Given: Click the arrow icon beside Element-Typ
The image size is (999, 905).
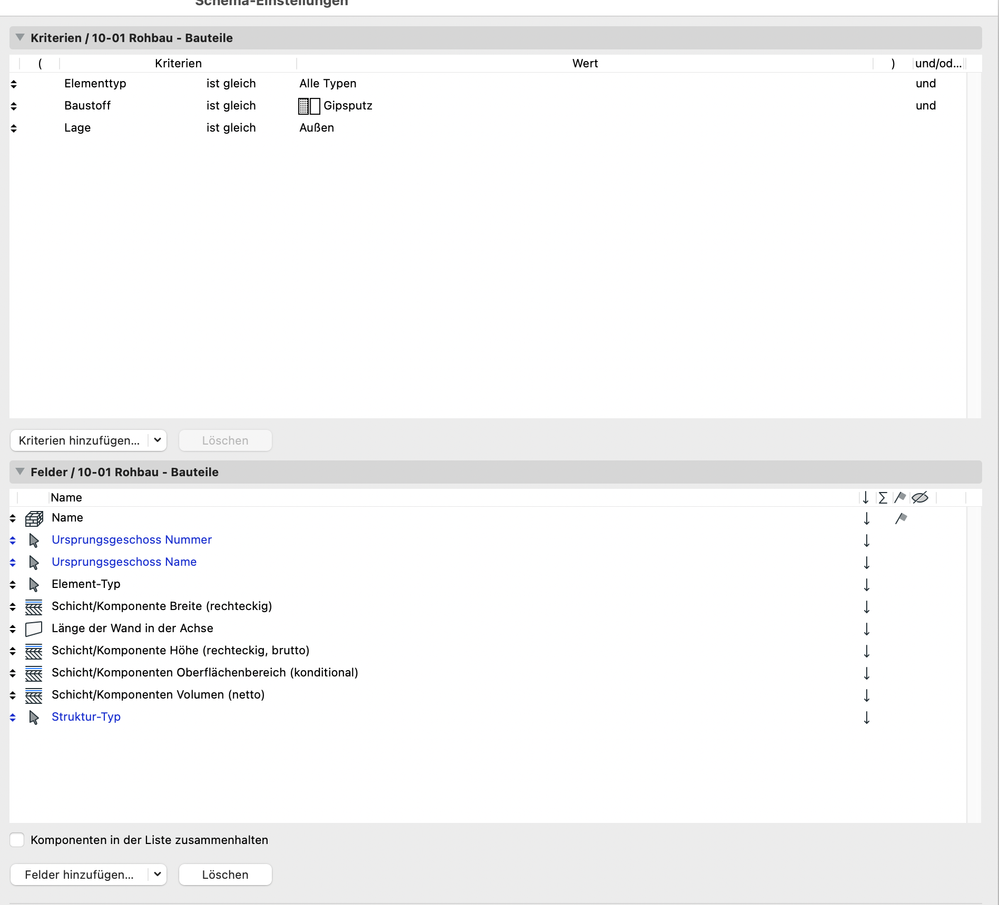Looking at the screenshot, I should 34,584.
